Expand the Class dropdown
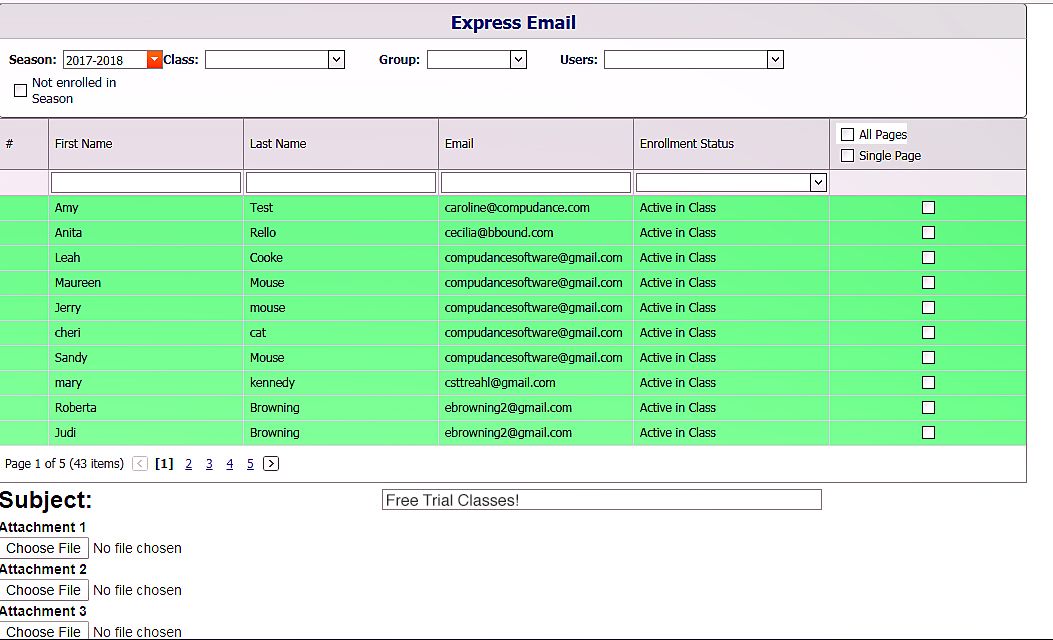Image resolution: width=1053 pixels, height=640 pixels. click(336, 60)
